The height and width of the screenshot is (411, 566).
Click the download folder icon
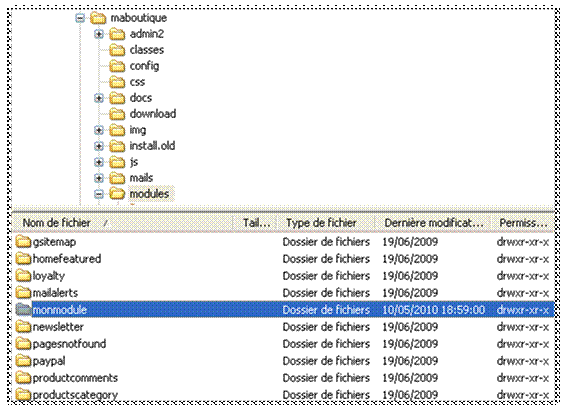click(x=117, y=114)
